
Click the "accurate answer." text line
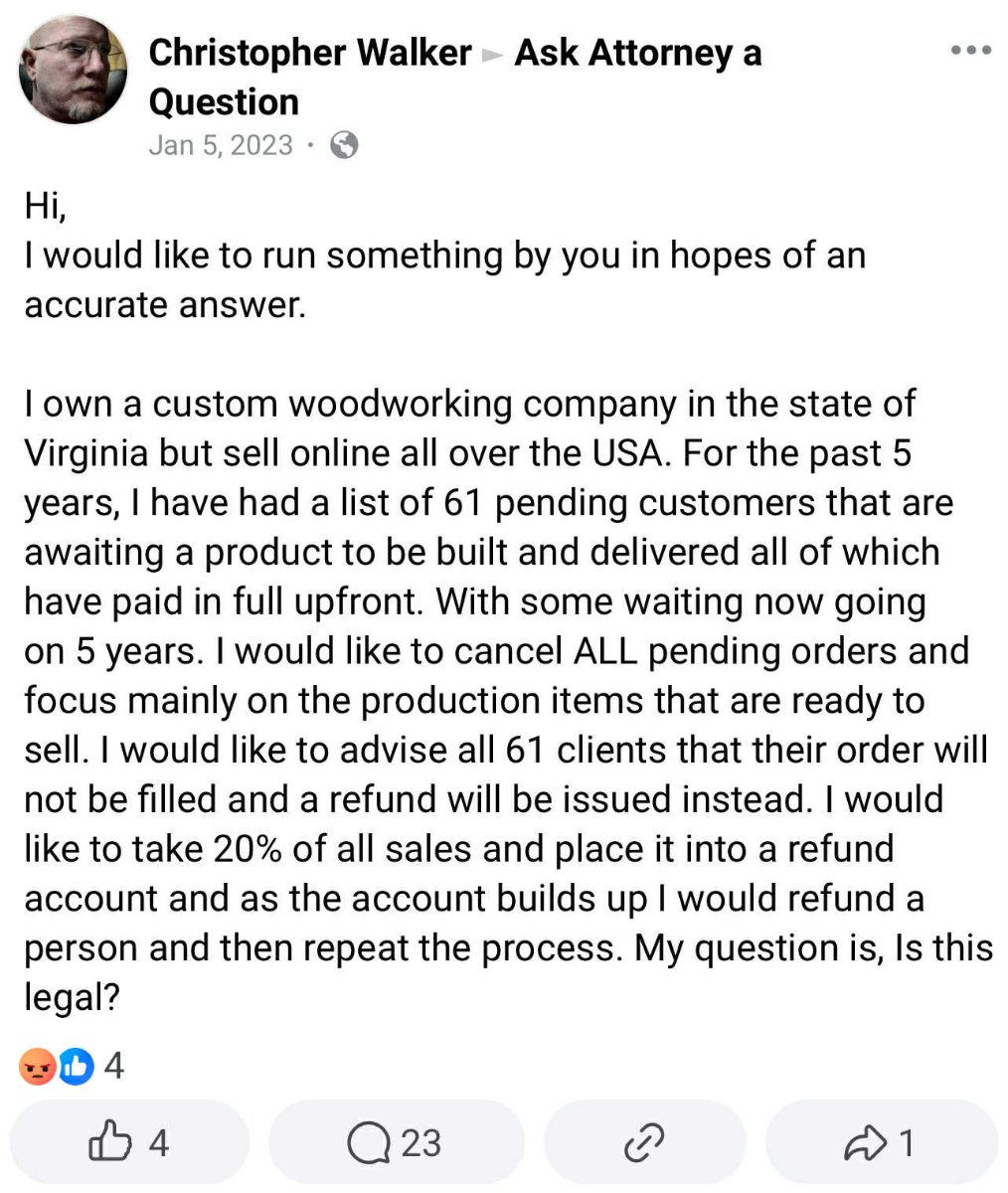(x=164, y=304)
